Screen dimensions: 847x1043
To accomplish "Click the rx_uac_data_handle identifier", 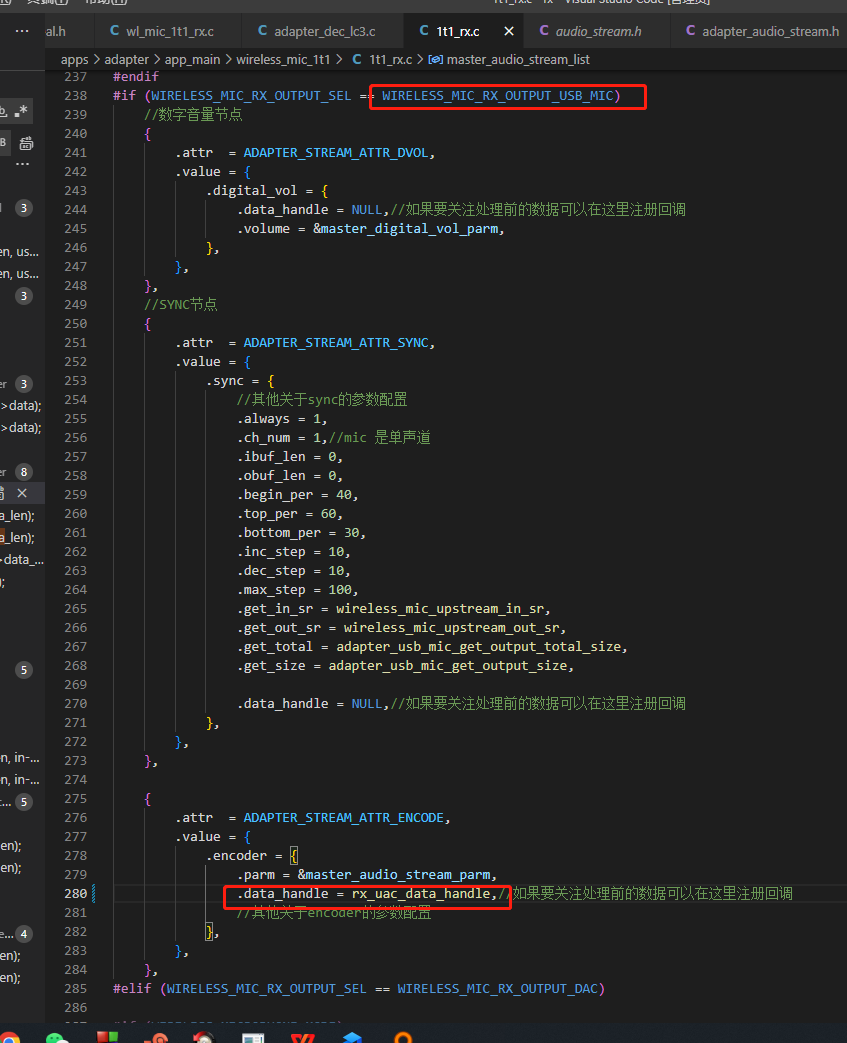I will [x=421, y=893].
